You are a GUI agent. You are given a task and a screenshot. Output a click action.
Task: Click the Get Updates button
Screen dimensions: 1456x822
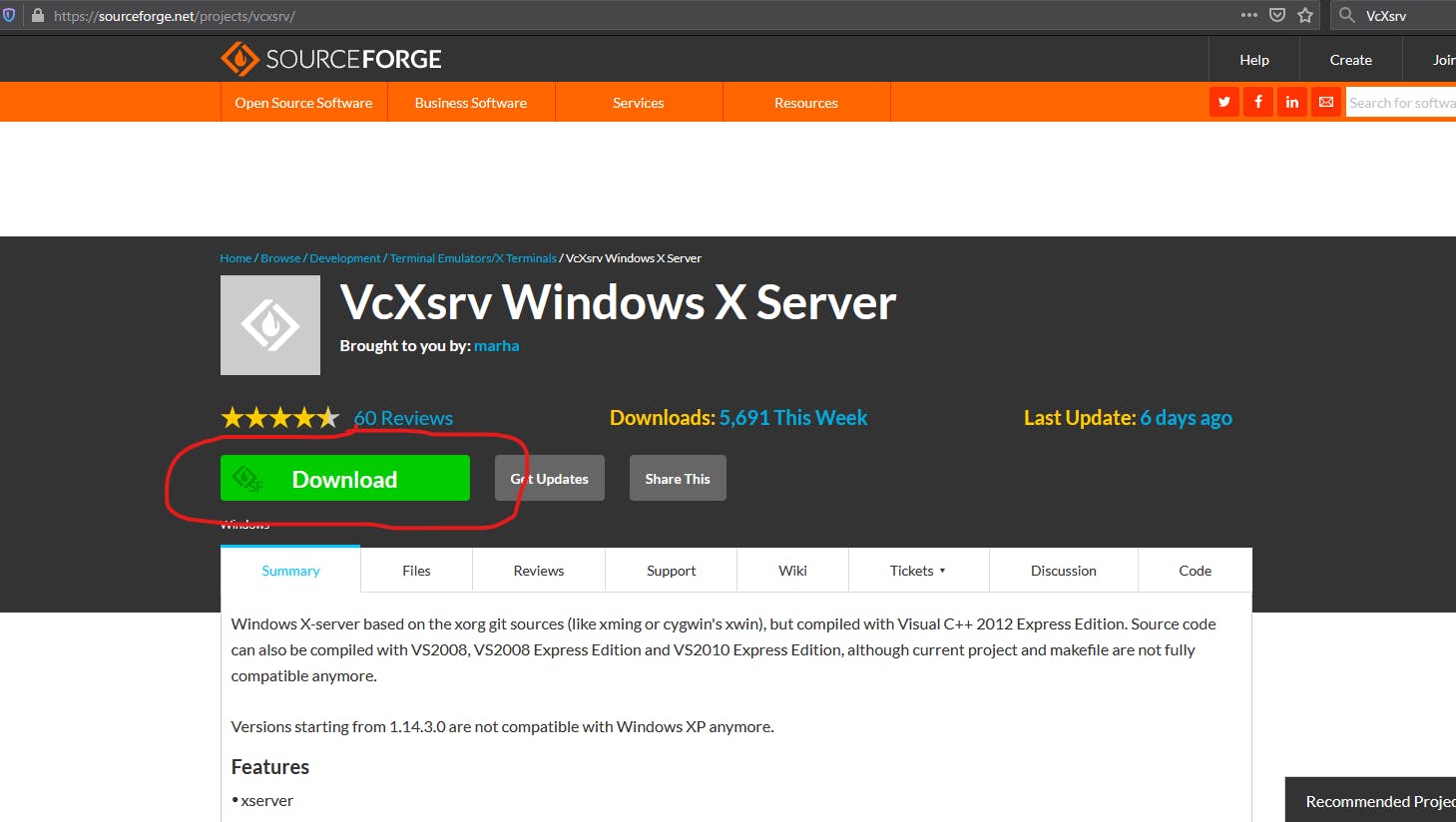pyautogui.click(x=550, y=478)
